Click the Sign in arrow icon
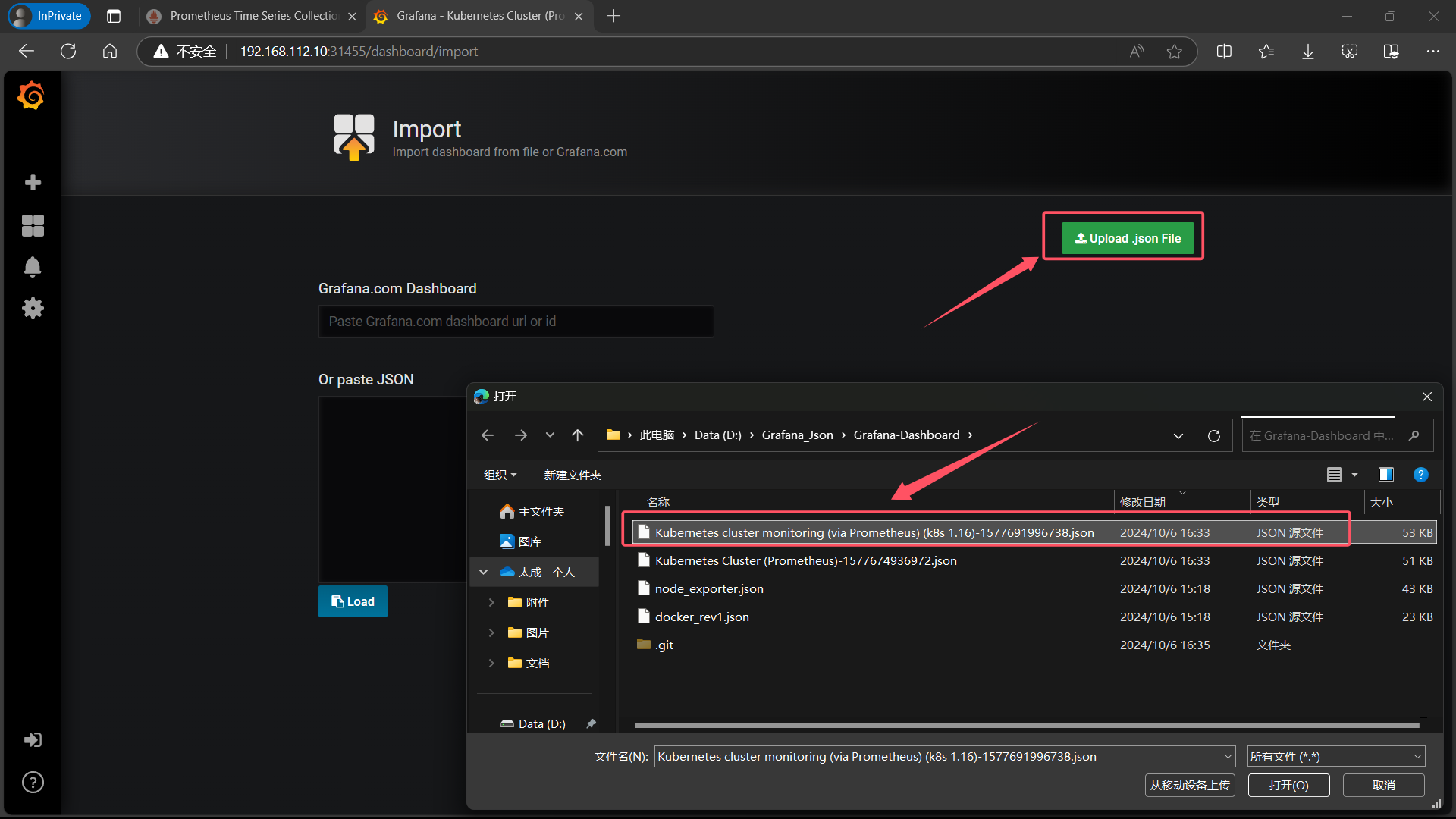This screenshot has height=819, width=1456. (x=33, y=739)
